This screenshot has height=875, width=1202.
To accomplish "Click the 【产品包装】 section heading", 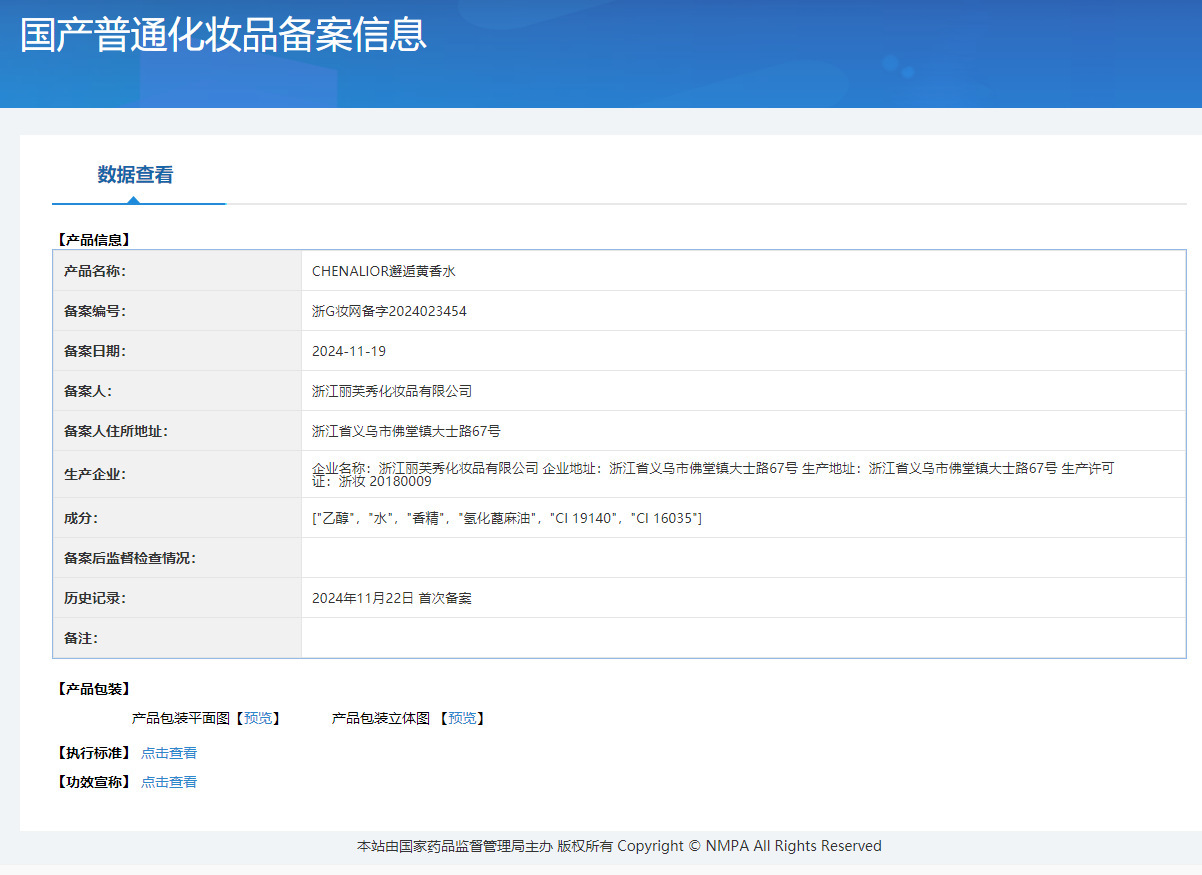I will click(93, 689).
